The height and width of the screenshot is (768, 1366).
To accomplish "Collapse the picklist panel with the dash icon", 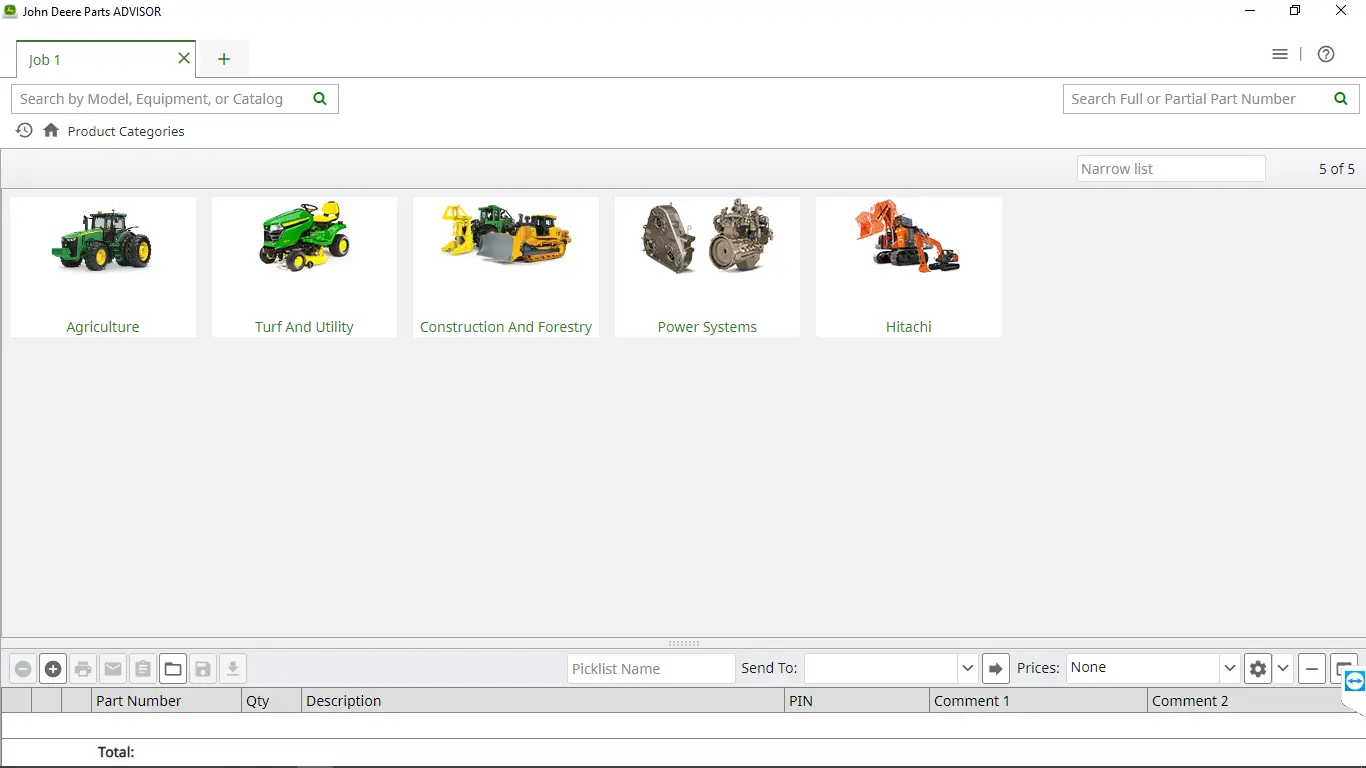I will 1311,668.
